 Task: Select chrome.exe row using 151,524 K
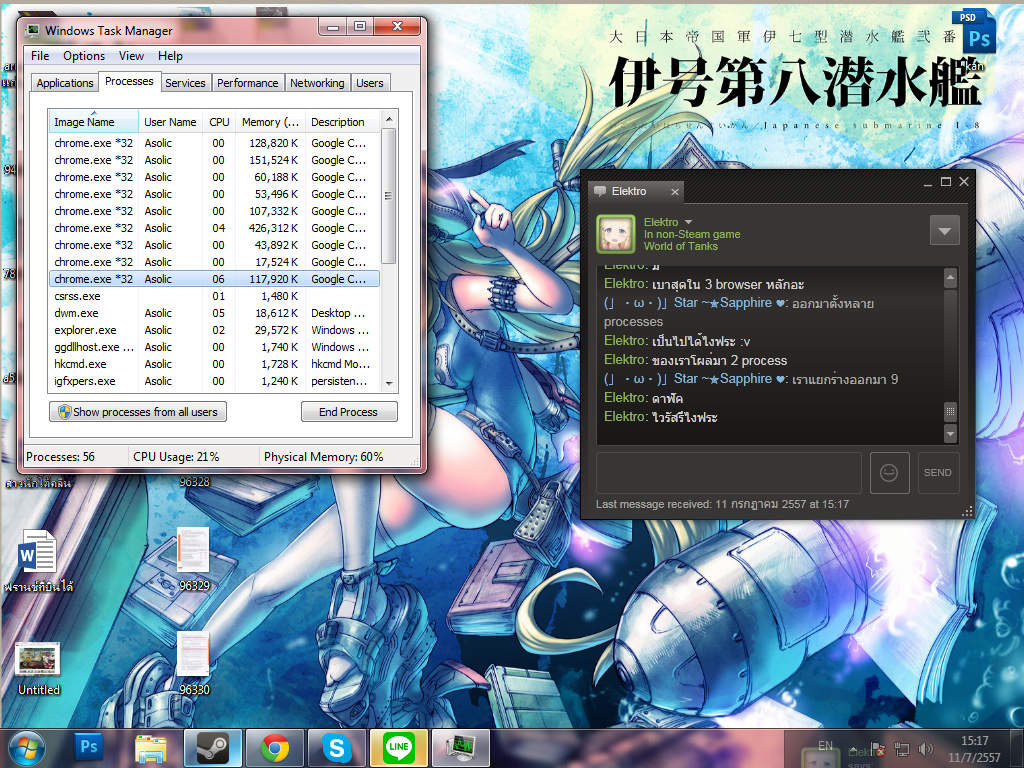click(214, 160)
